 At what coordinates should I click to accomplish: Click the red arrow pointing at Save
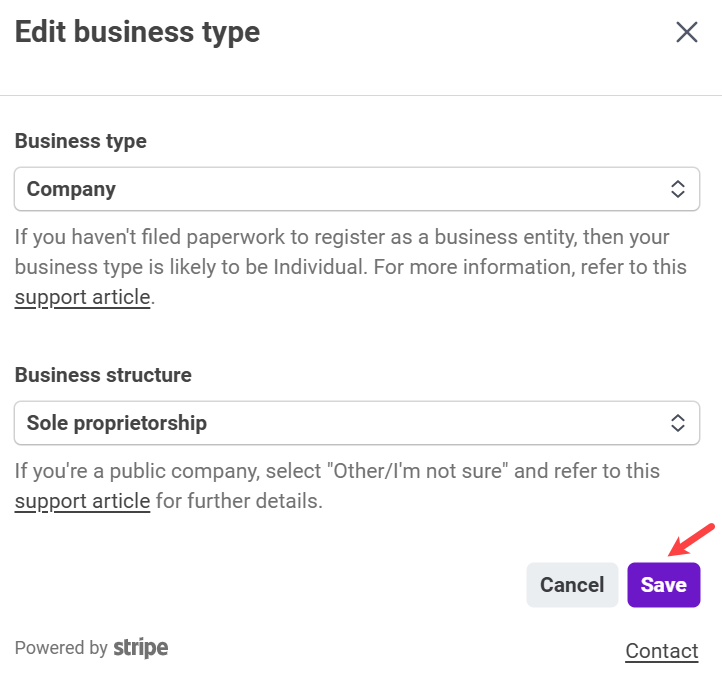tap(692, 540)
